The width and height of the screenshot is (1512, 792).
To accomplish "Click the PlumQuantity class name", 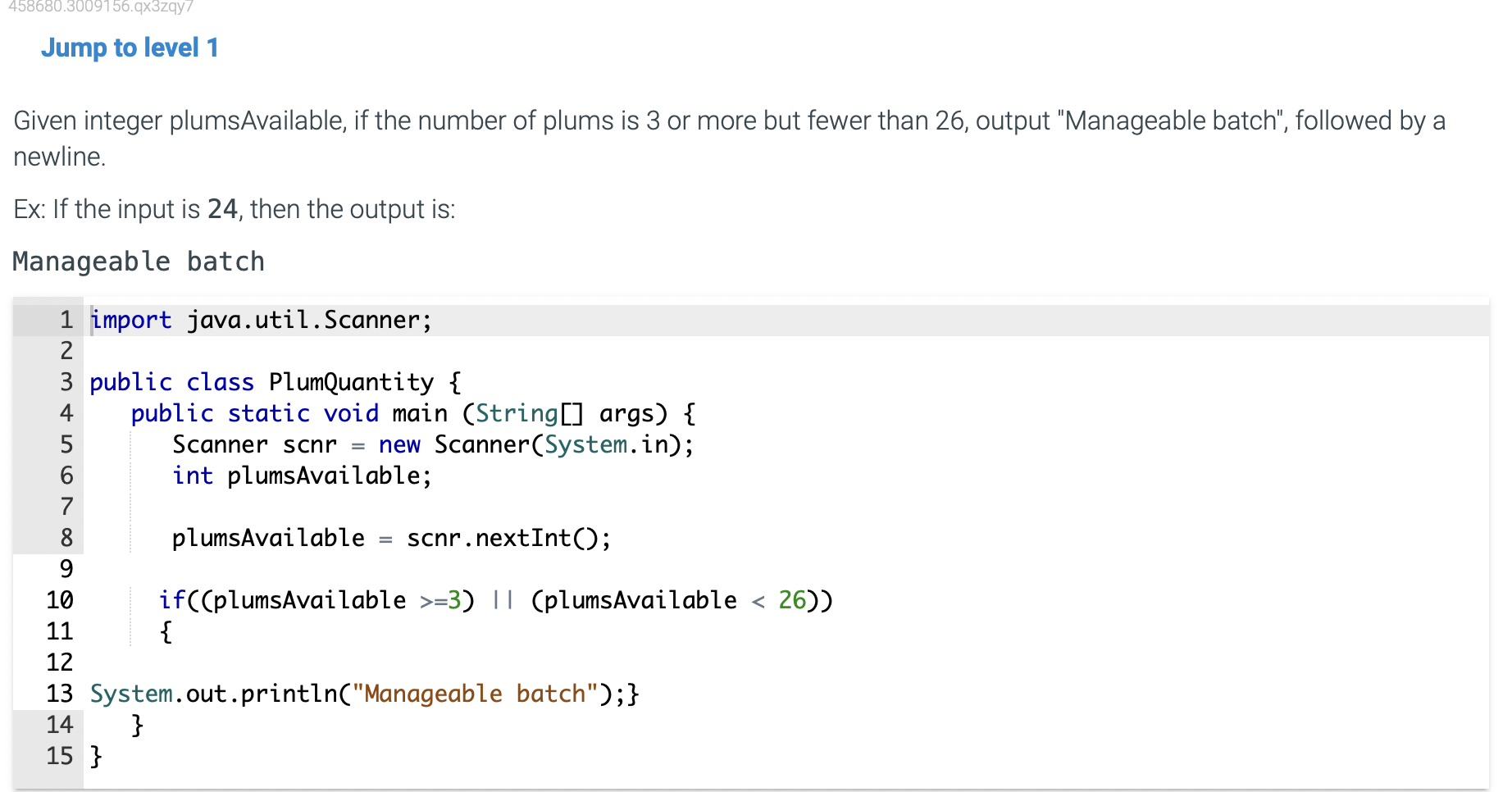I will tap(351, 382).
